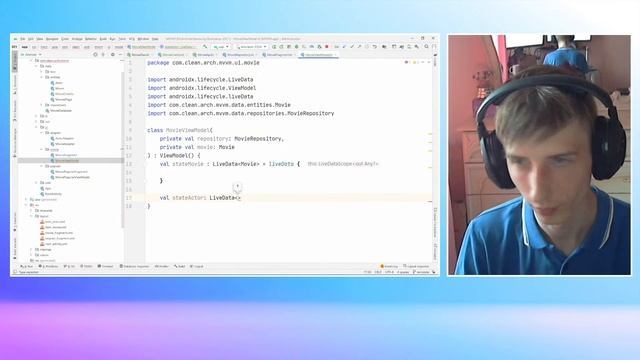Collapse the popular package in tree
Viewport: 640px width, 360px height.
42,166
